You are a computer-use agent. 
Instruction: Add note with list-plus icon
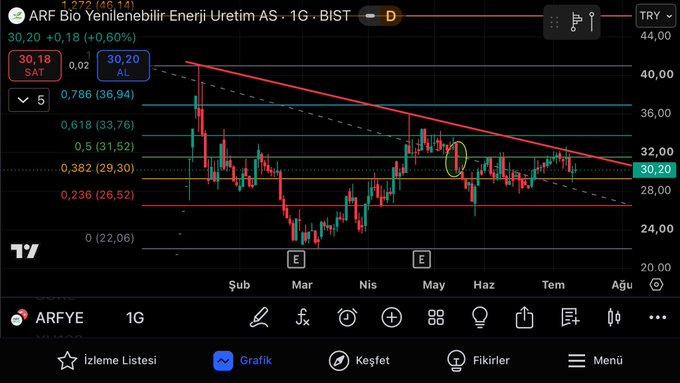pos(570,318)
